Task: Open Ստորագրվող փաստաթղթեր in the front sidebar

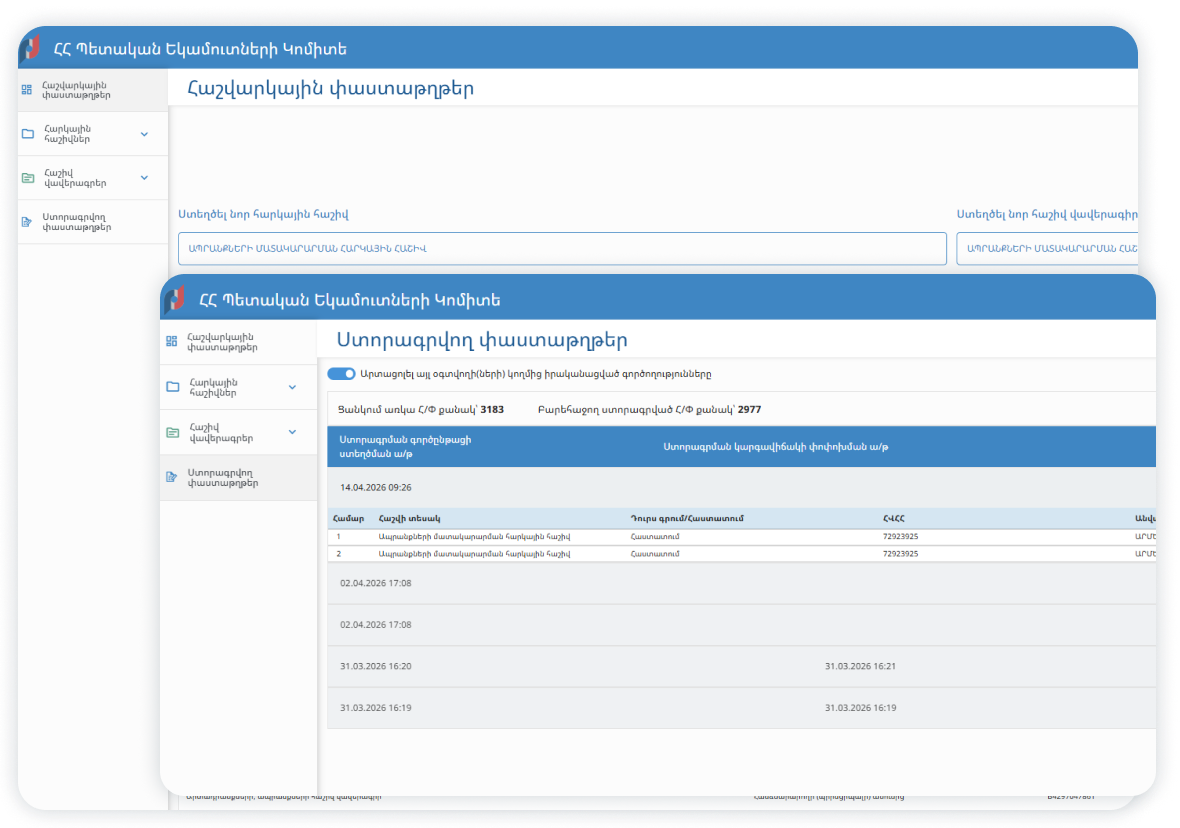Action: (222, 477)
